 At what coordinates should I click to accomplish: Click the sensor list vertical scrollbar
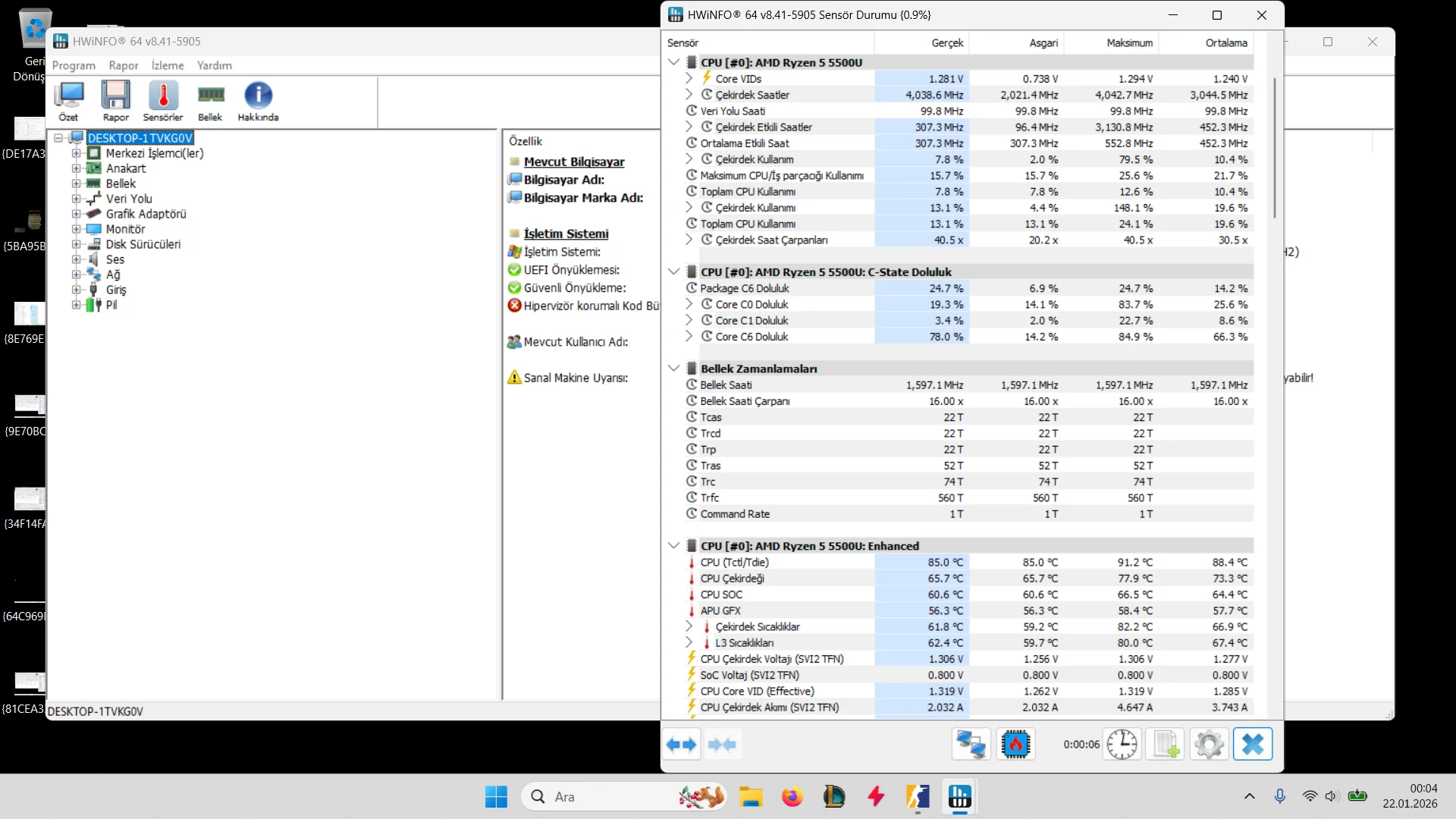[x=1275, y=148]
